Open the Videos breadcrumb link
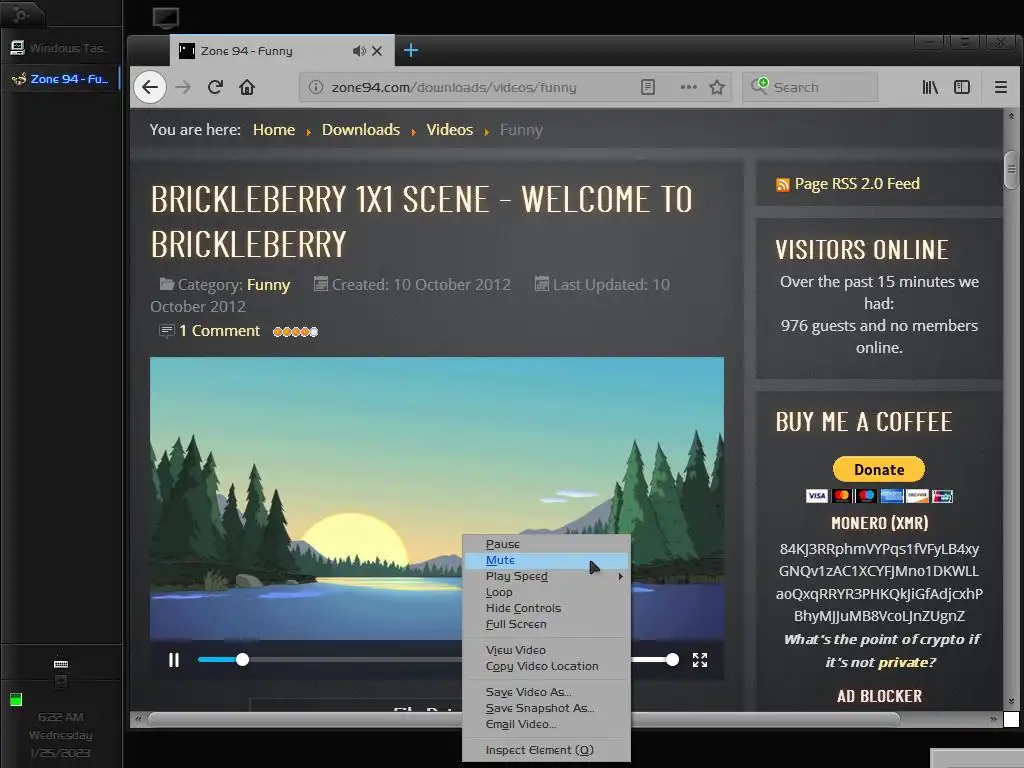The height and width of the screenshot is (768, 1024). tap(449, 130)
